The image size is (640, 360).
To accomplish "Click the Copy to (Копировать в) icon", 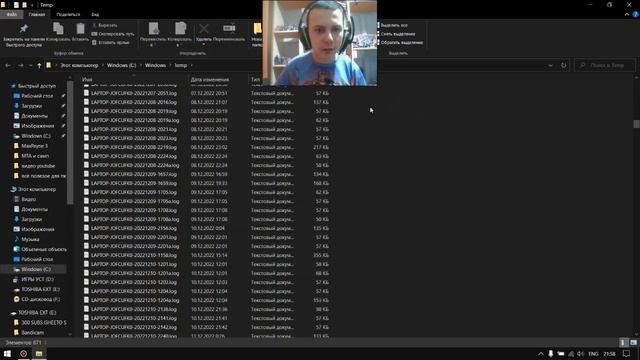I will pyautogui.click(x=180, y=29).
